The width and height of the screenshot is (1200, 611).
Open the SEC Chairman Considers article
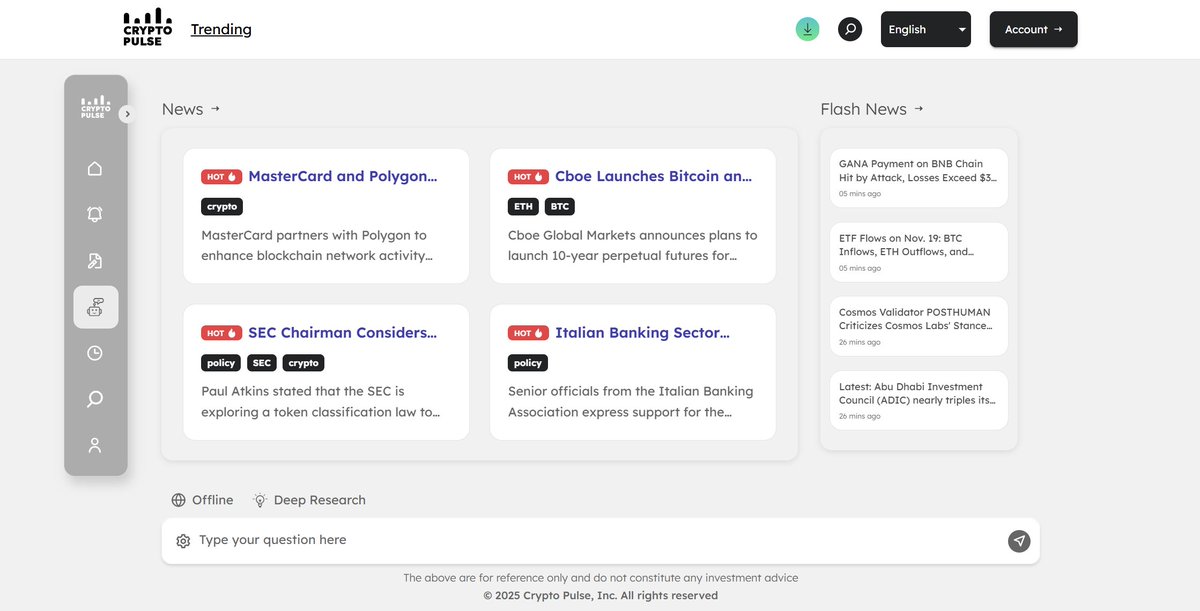click(x=343, y=332)
